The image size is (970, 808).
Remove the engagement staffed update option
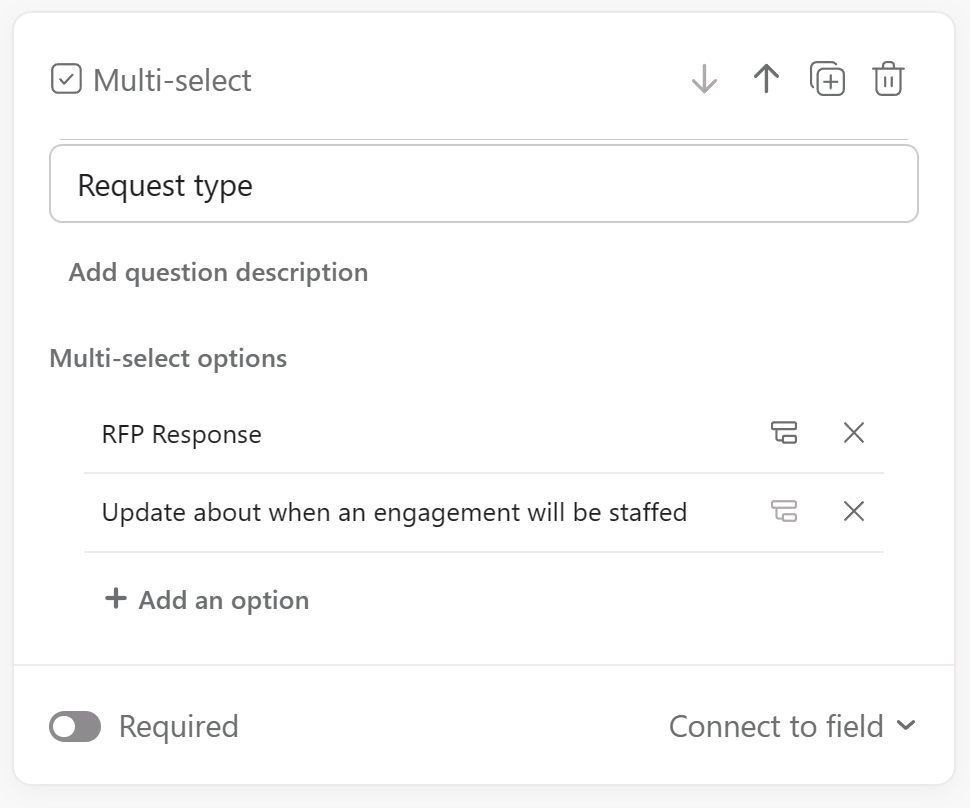point(854,512)
